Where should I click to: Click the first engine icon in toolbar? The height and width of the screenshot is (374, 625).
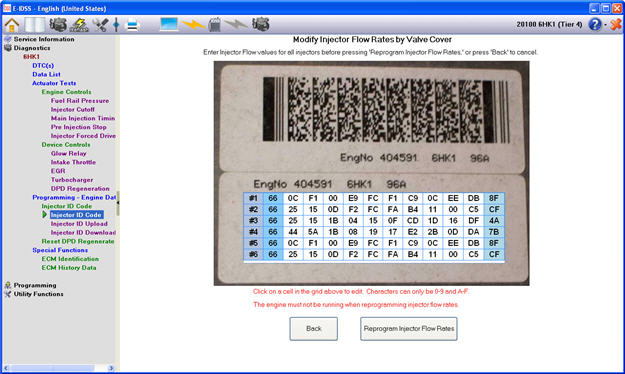click(x=58, y=25)
